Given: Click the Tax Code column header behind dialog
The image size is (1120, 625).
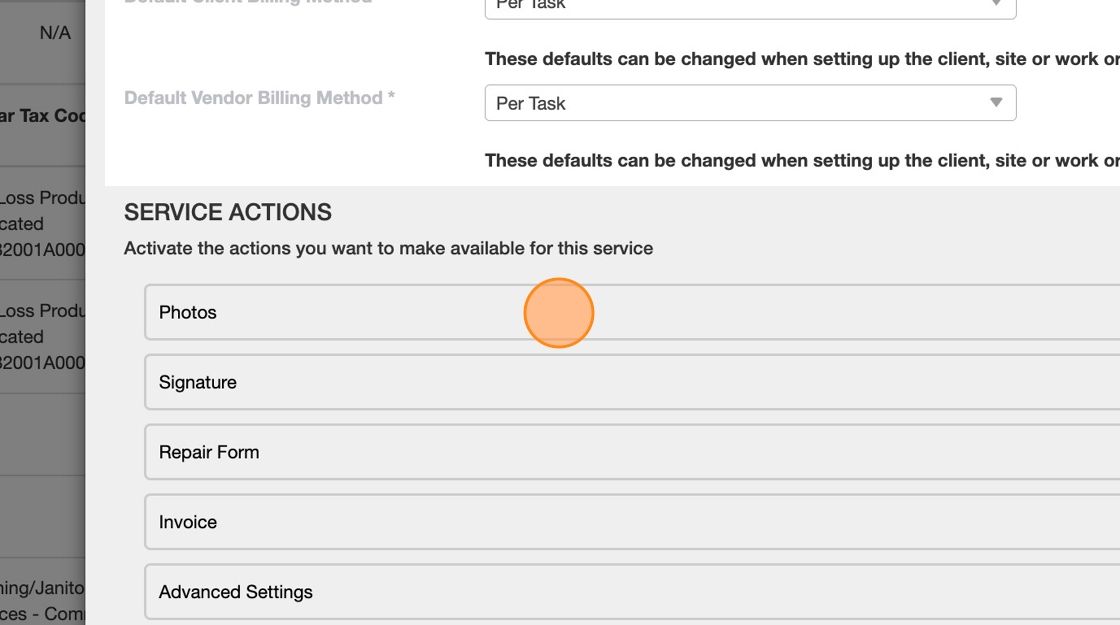Looking at the screenshot, I should pos(42,116).
